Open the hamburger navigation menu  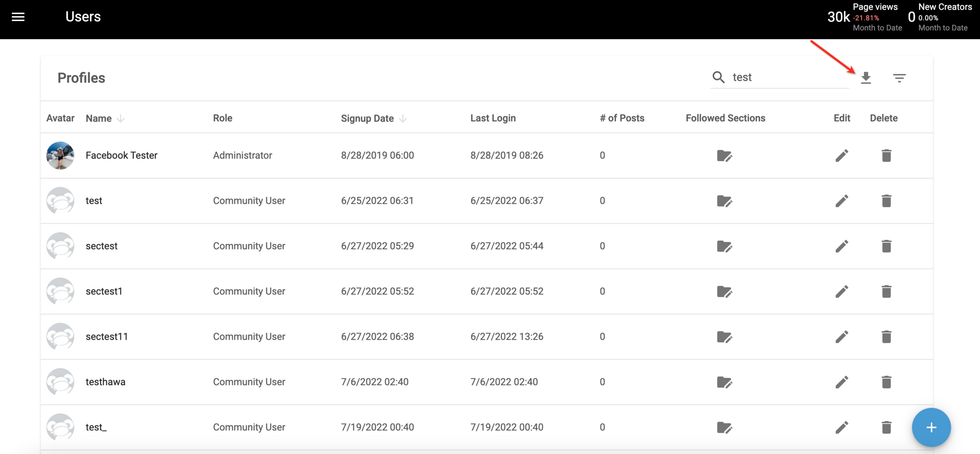(18, 17)
